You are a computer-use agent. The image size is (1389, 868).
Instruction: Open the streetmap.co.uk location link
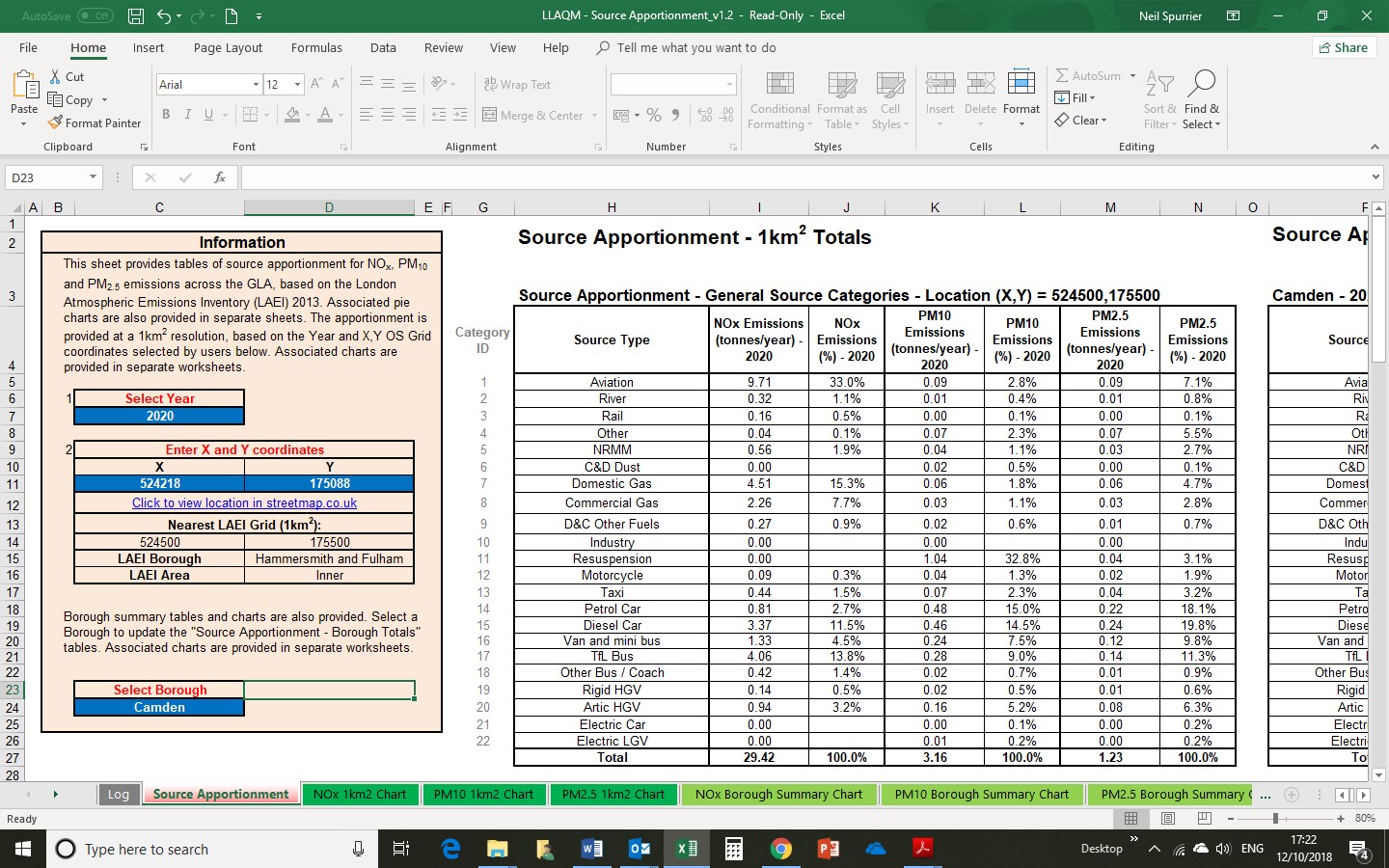point(244,503)
